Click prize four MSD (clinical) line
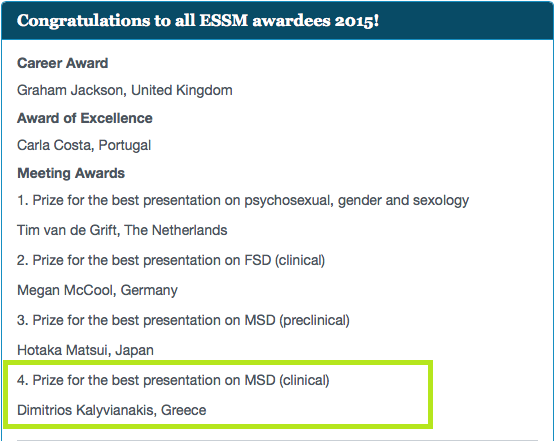 click(173, 380)
